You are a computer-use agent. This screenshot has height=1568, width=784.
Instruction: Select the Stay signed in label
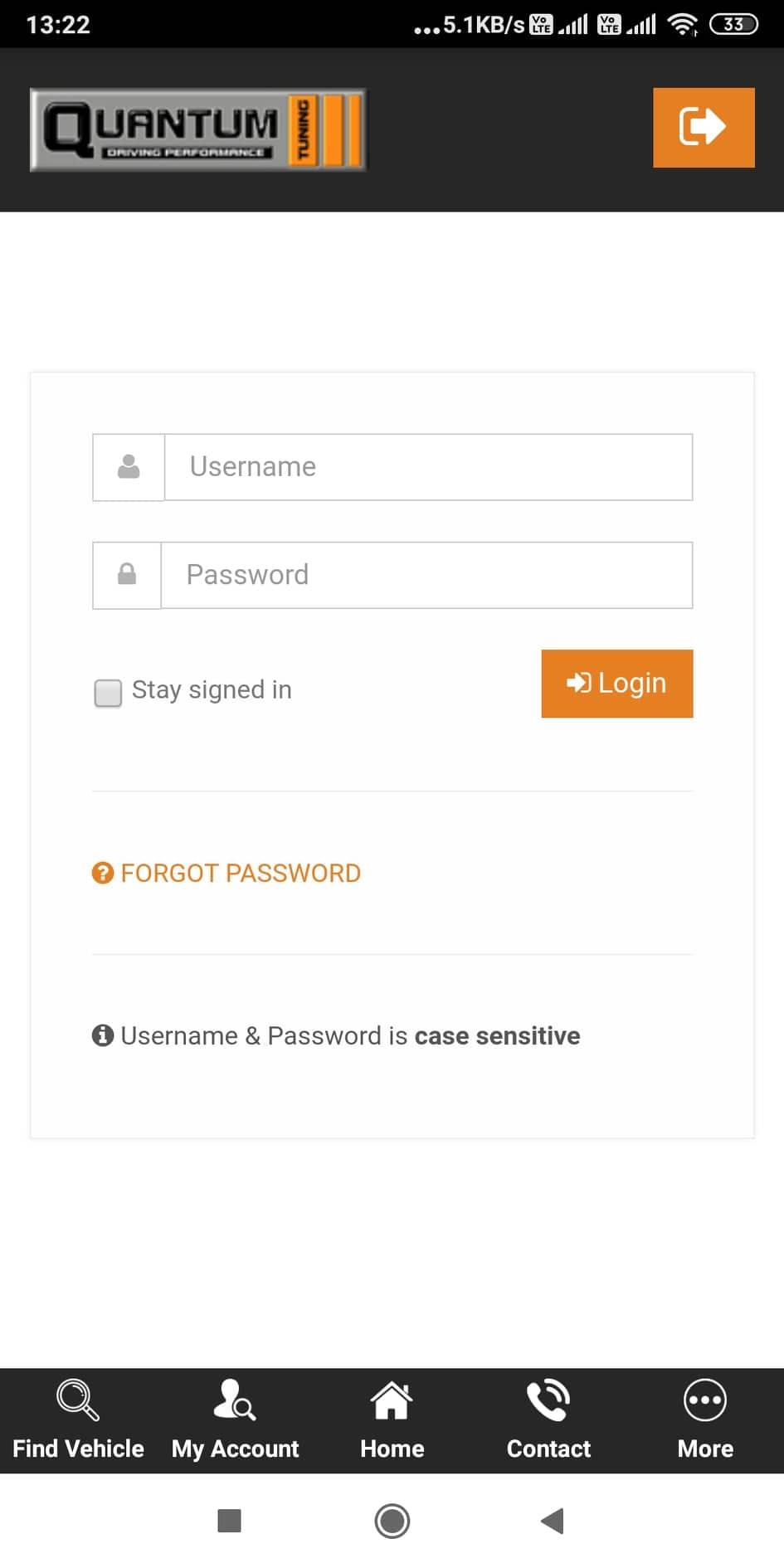click(x=212, y=690)
